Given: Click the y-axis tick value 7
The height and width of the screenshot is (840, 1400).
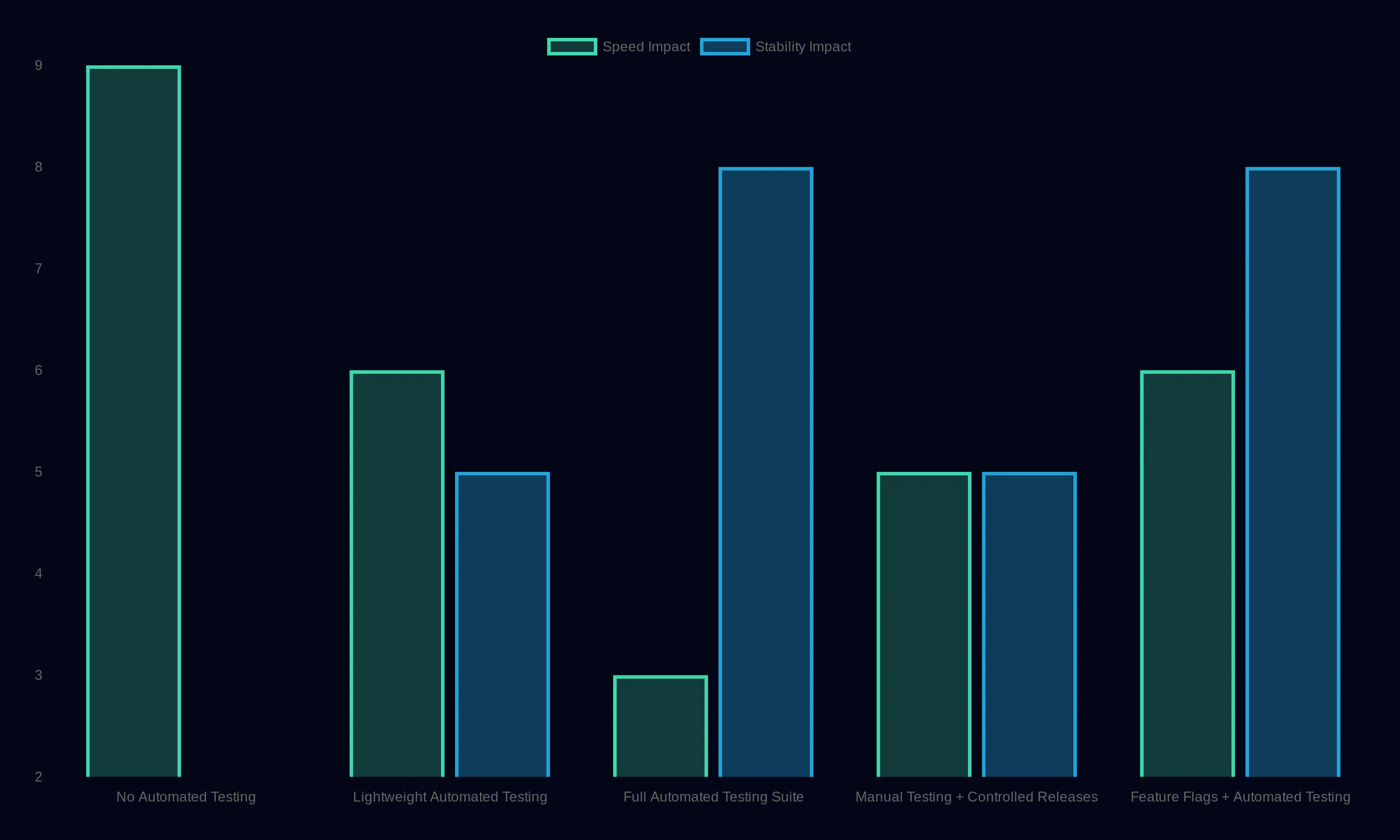Looking at the screenshot, I should coord(38,269).
